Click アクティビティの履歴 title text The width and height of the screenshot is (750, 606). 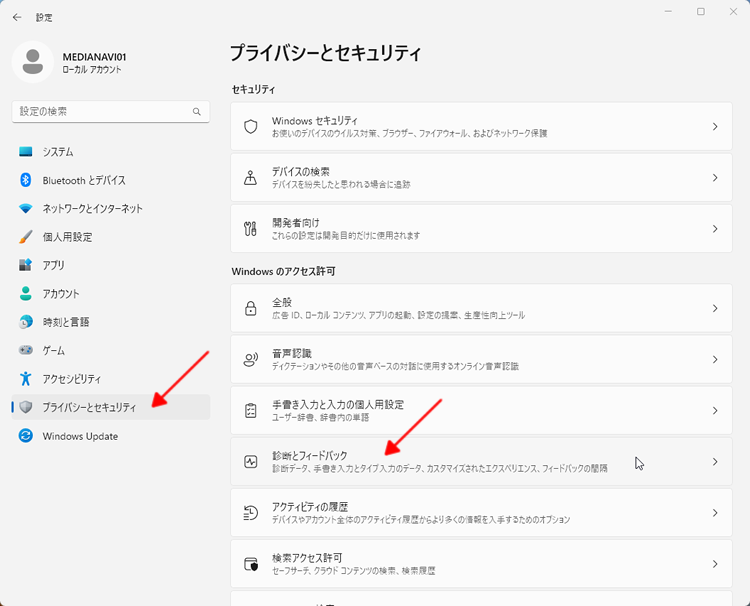click(309, 507)
